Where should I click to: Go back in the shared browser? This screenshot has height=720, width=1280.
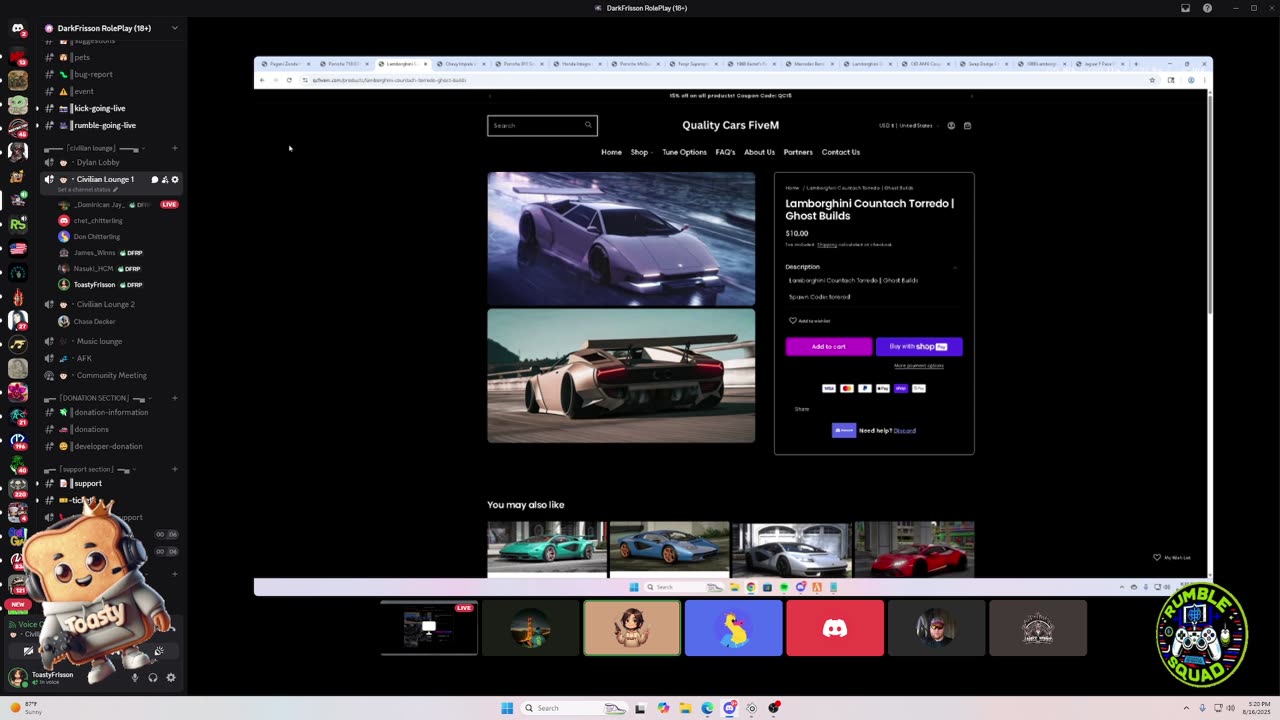(262, 80)
